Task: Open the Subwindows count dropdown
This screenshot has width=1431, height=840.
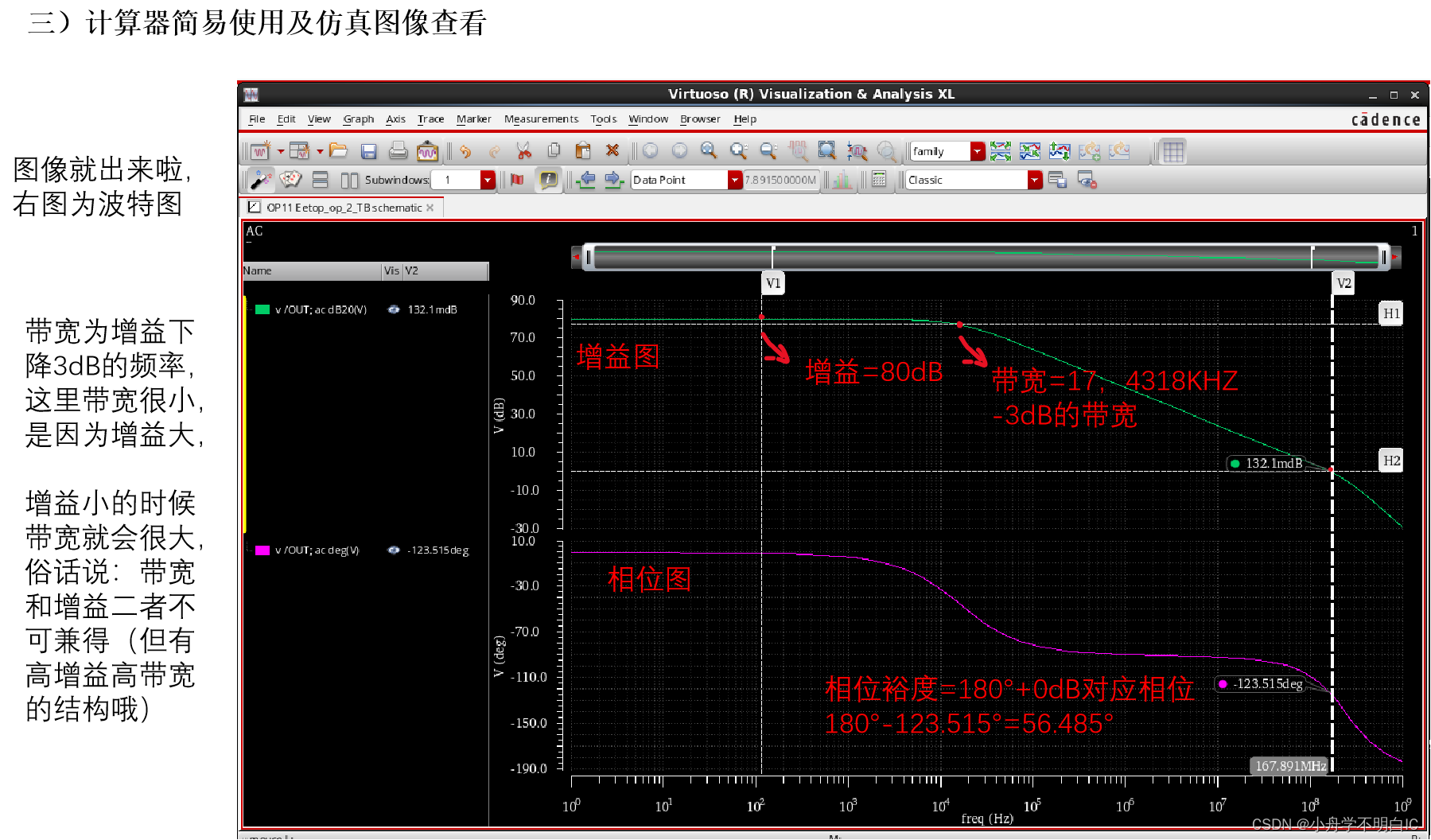Action: point(488,180)
